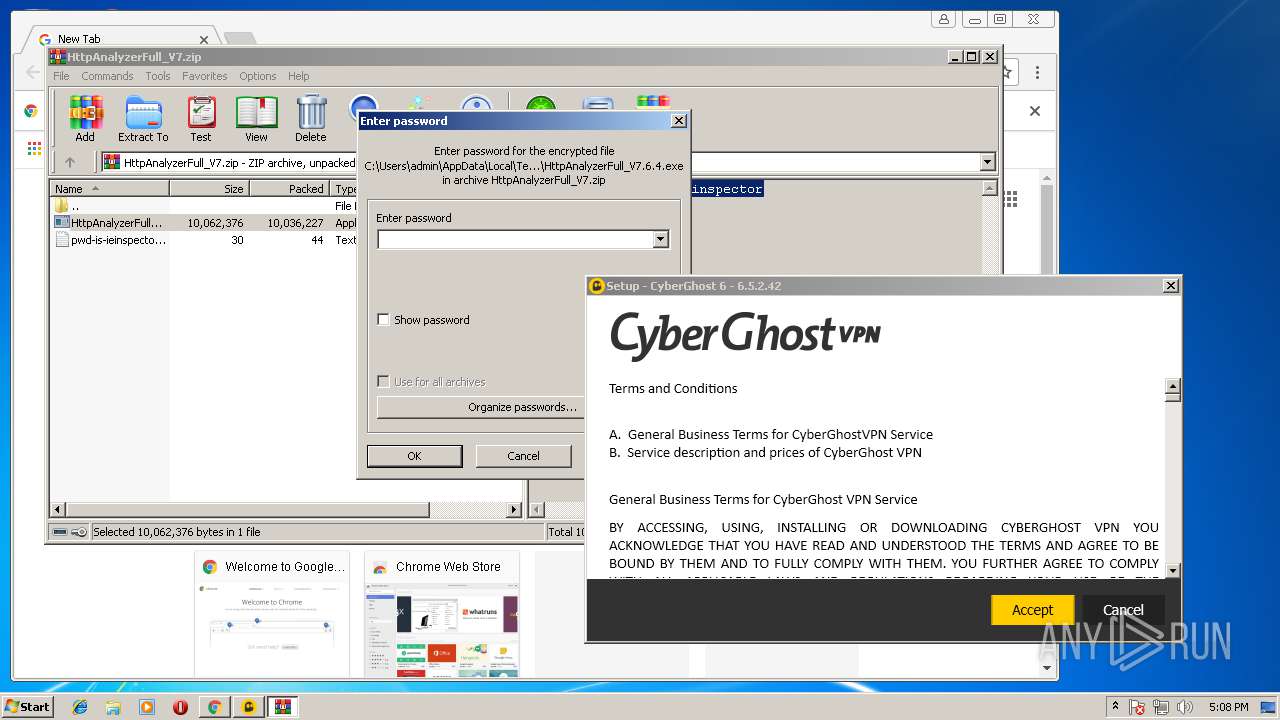Go up one folder with the arrow icon

70,162
